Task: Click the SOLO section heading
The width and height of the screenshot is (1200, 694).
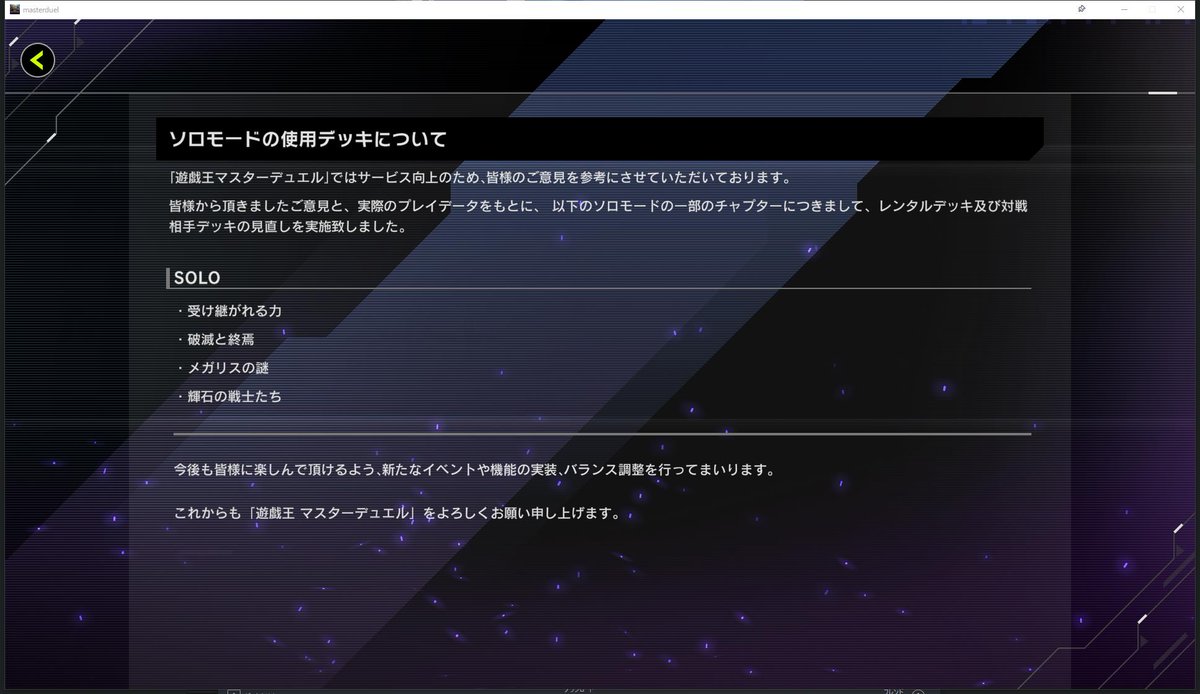Action: point(196,277)
